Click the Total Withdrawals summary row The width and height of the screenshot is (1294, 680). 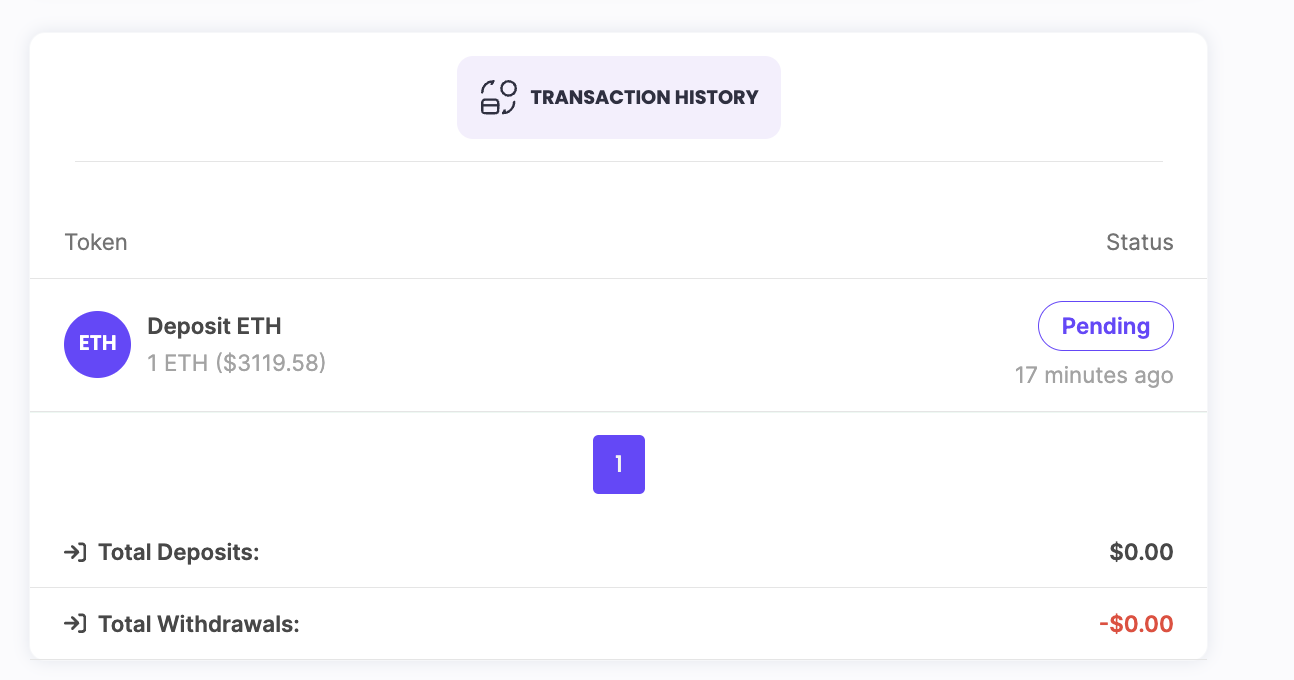(x=619, y=624)
